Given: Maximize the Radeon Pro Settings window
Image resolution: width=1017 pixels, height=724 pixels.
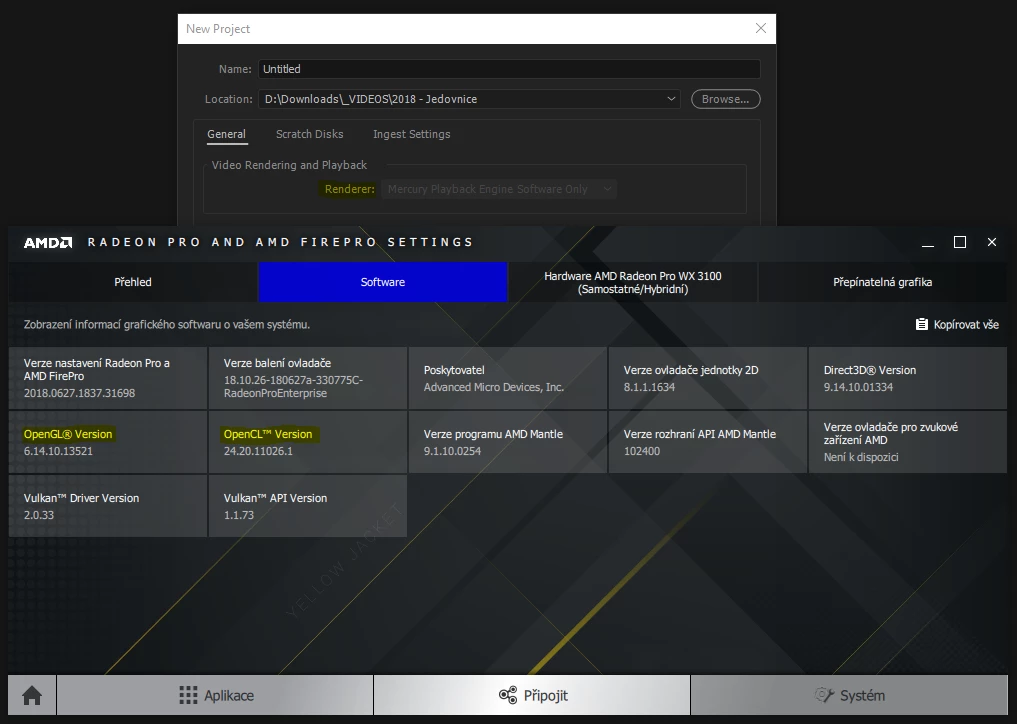Looking at the screenshot, I should point(960,243).
